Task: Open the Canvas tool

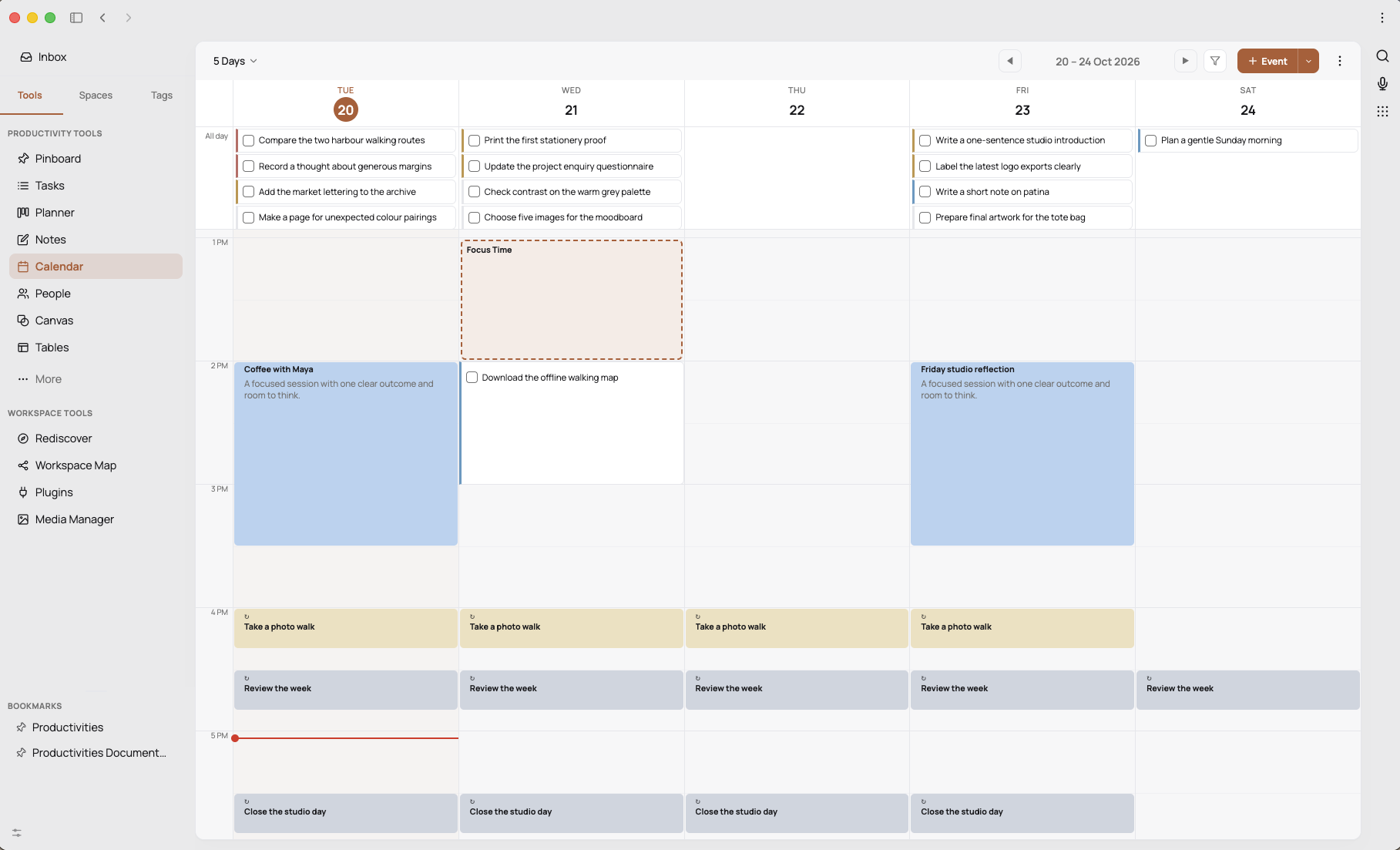Action: click(96, 321)
